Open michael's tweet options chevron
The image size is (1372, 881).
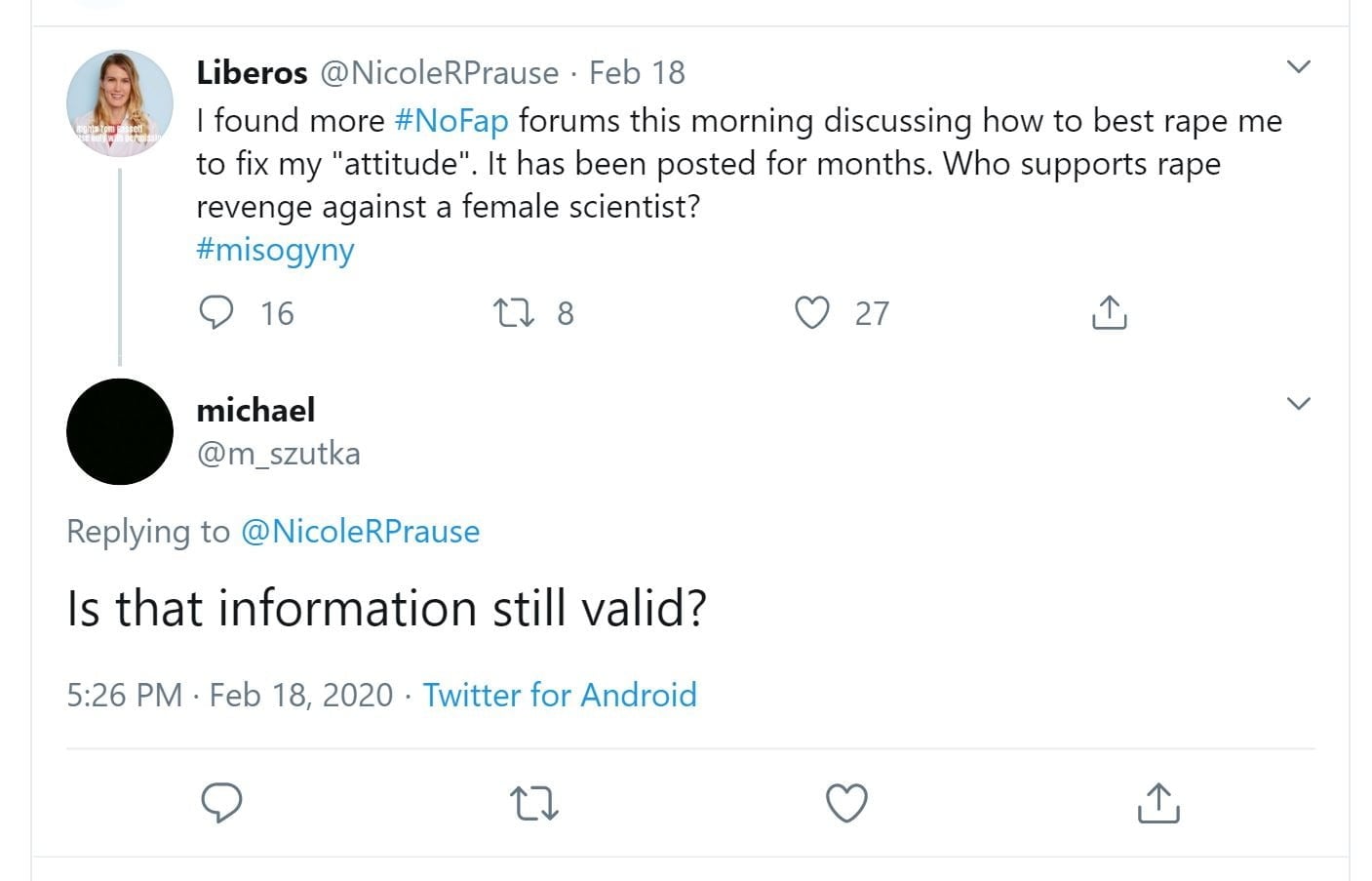click(1298, 403)
